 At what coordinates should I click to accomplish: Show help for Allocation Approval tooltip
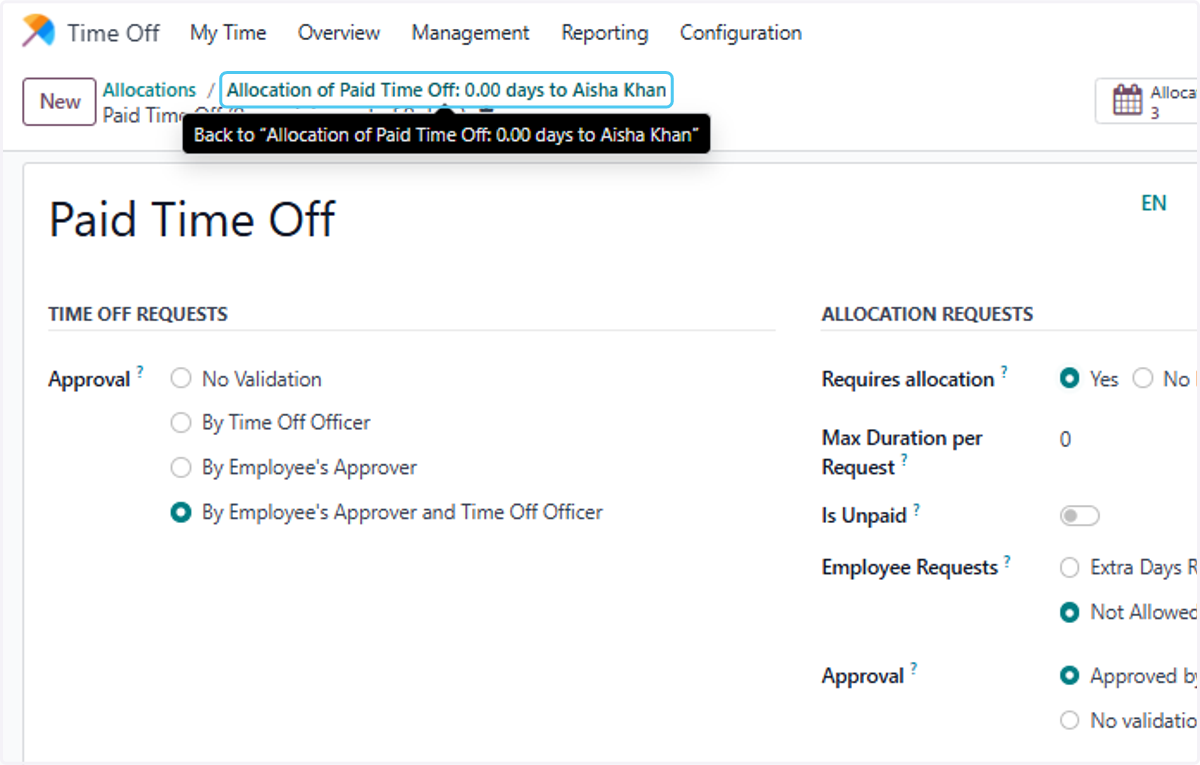point(914,669)
